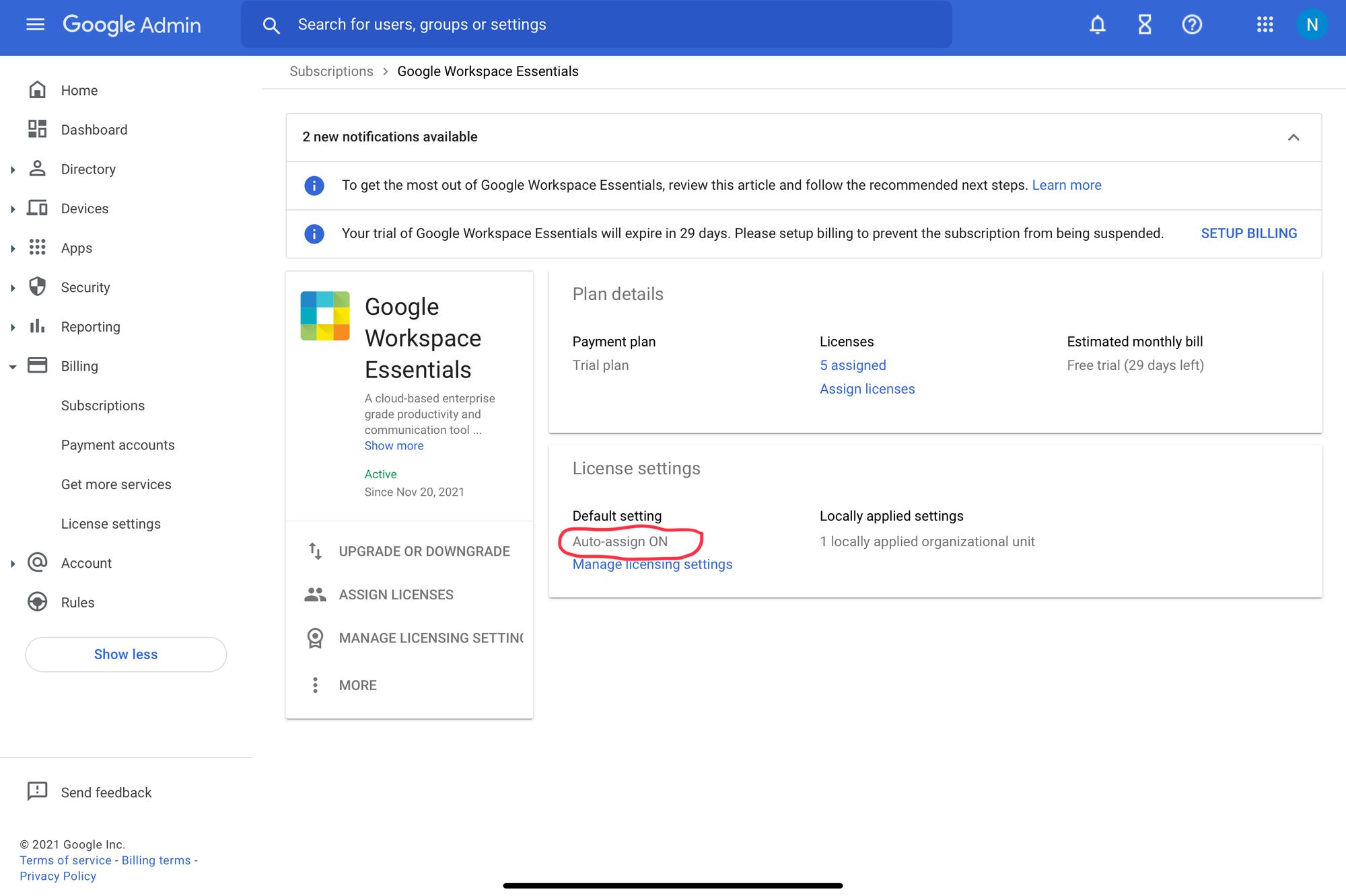Expand the Account sidebar arrow
Screen dimensions: 1346x896
[x=13, y=564]
